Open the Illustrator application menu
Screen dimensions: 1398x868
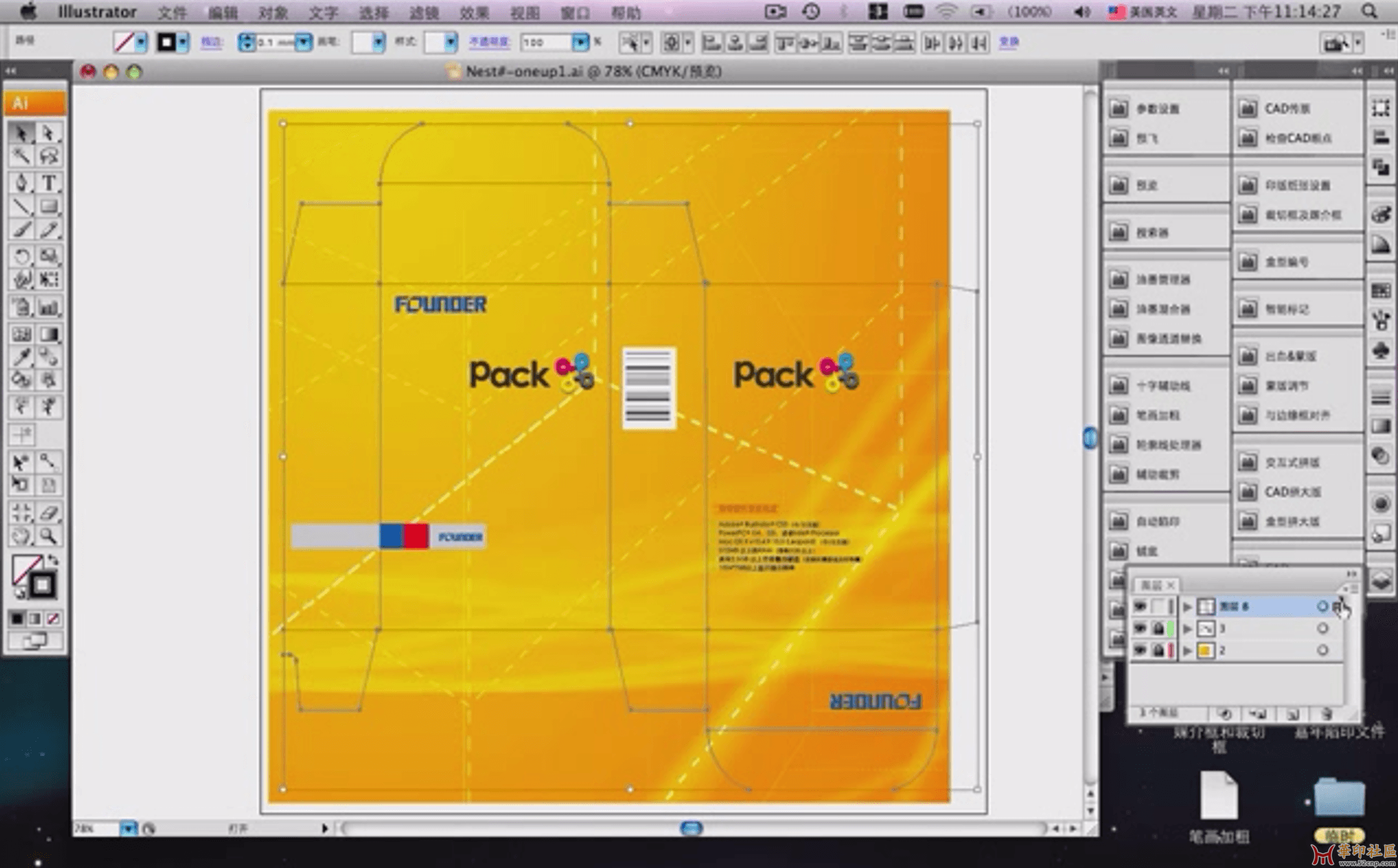tap(97, 12)
